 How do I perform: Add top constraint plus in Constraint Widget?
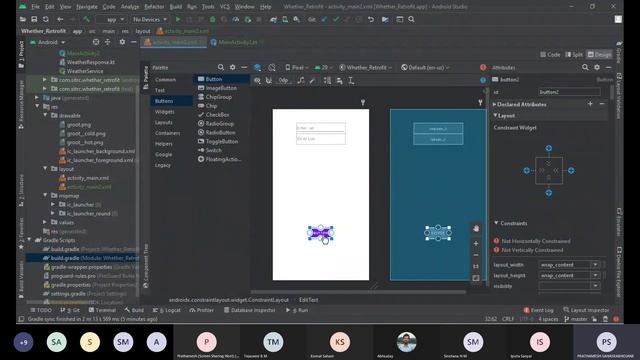tap(549, 148)
